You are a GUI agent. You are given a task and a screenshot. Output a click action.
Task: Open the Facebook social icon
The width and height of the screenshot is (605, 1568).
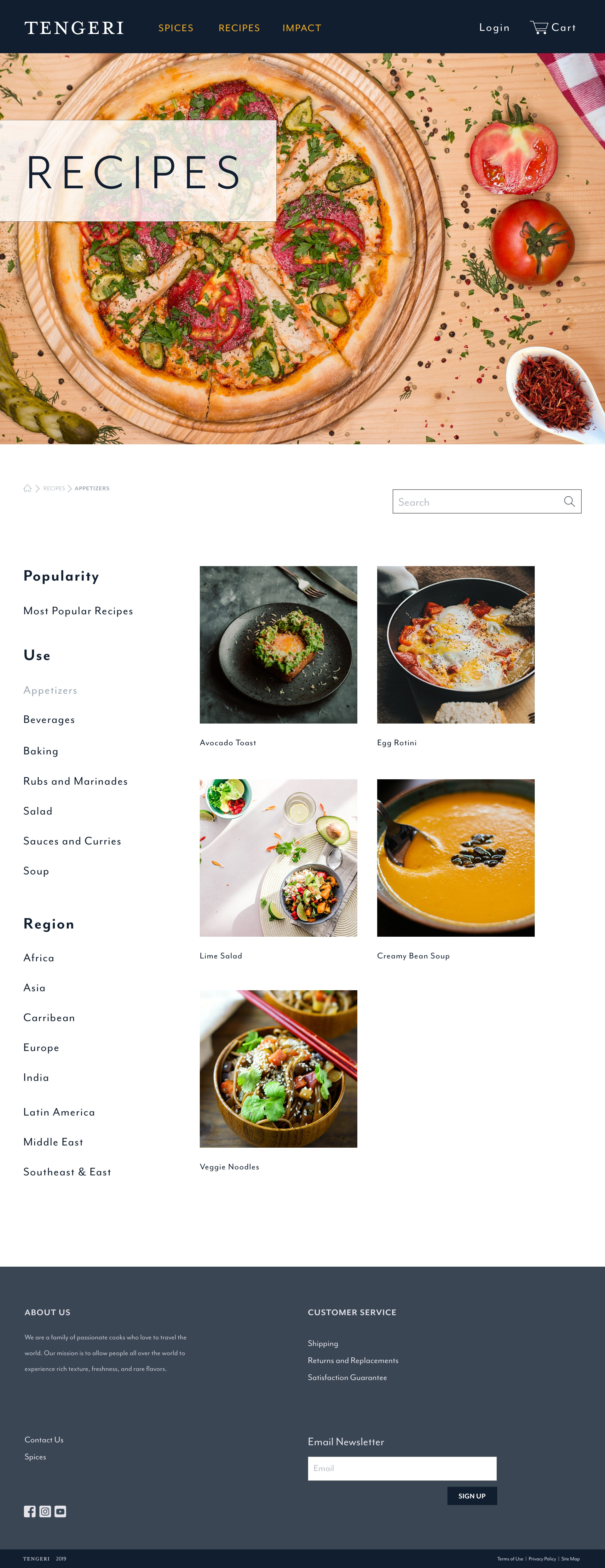coord(30,1511)
